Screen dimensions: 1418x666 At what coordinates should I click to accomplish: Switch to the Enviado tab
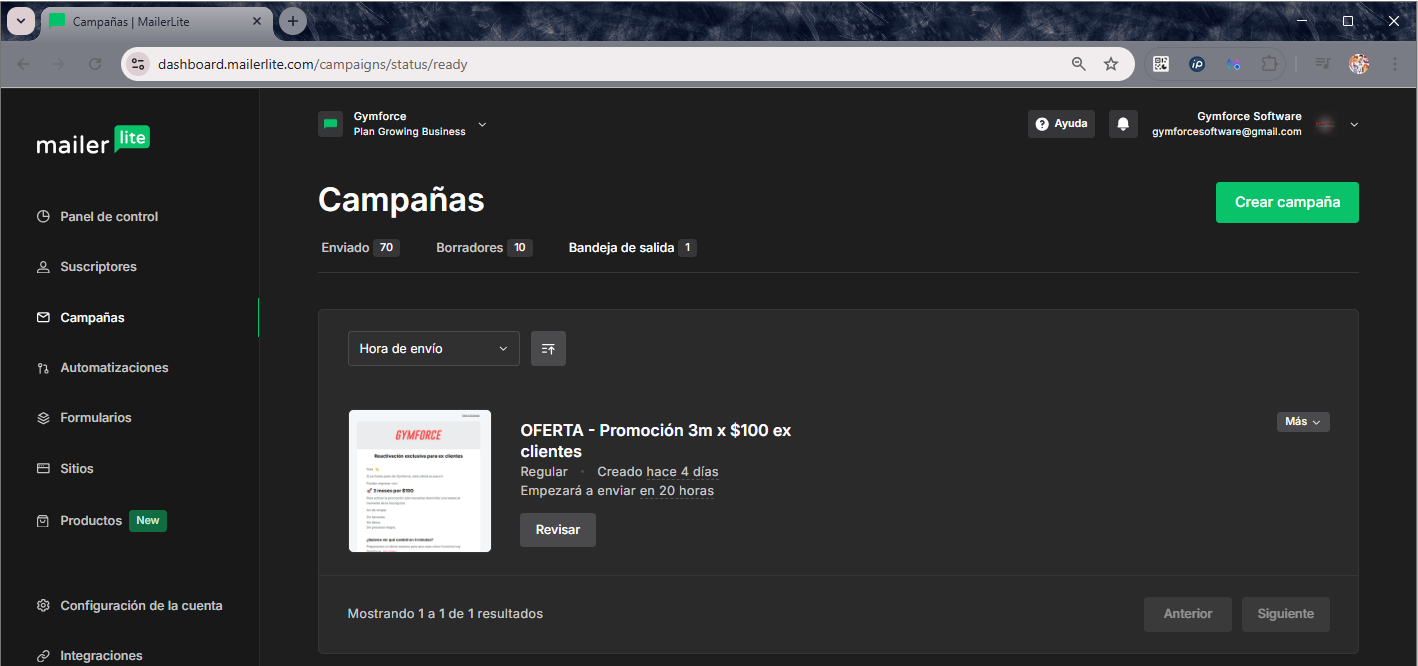346,248
